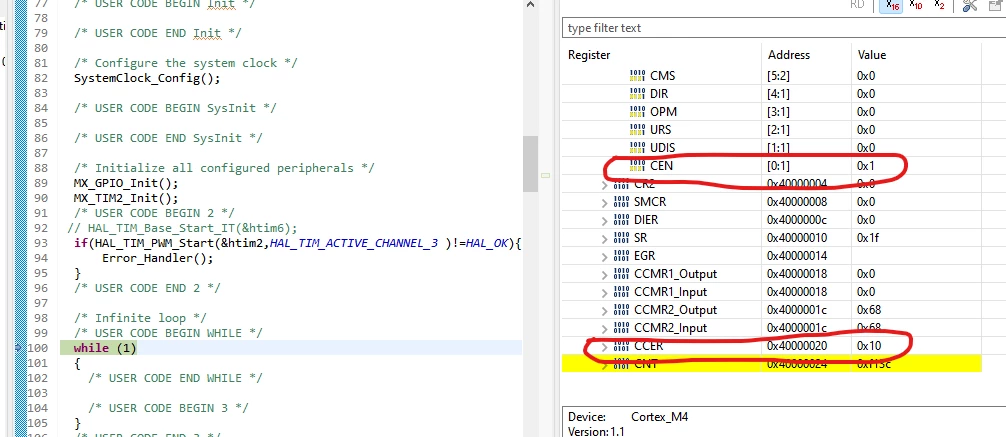Show register values in binary (X2)

939,5
